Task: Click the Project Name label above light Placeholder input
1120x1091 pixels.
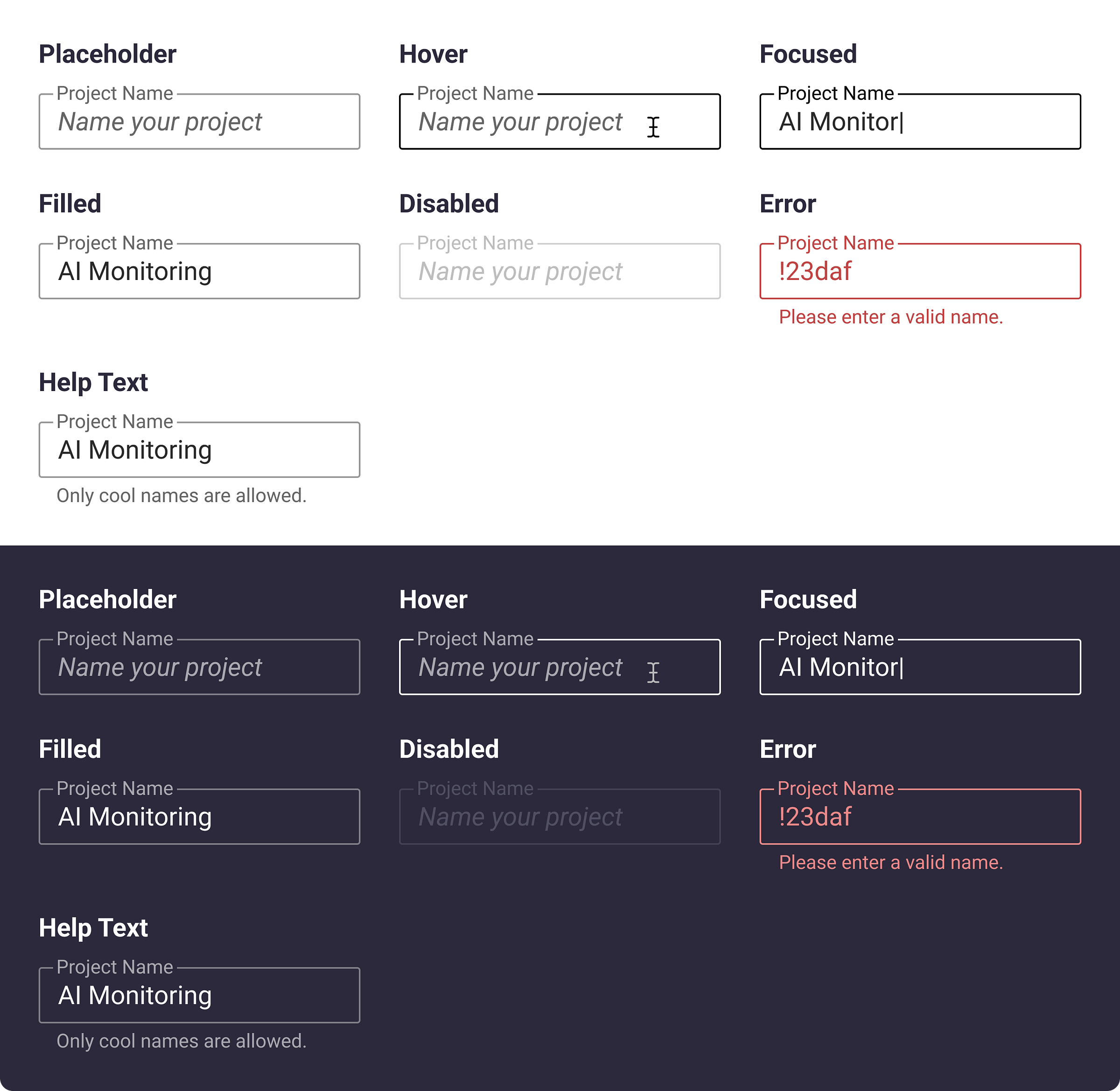Action: pyautogui.click(x=115, y=93)
